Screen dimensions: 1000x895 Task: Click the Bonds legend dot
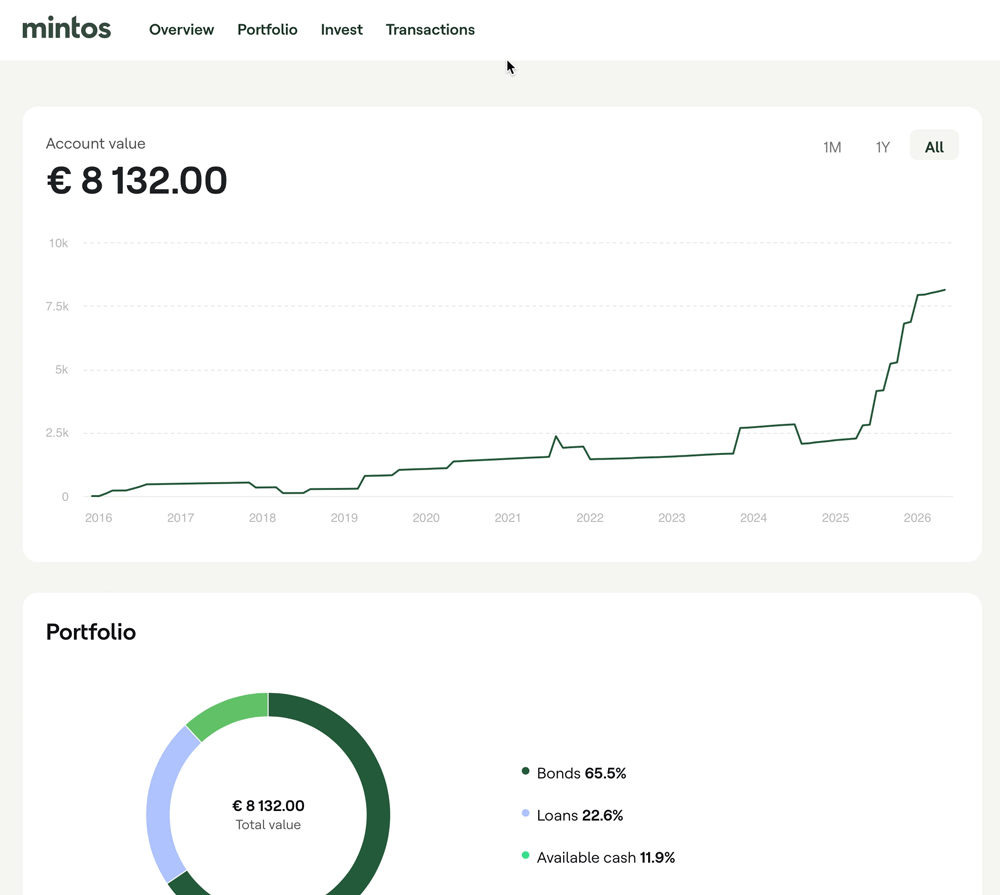(526, 771)
